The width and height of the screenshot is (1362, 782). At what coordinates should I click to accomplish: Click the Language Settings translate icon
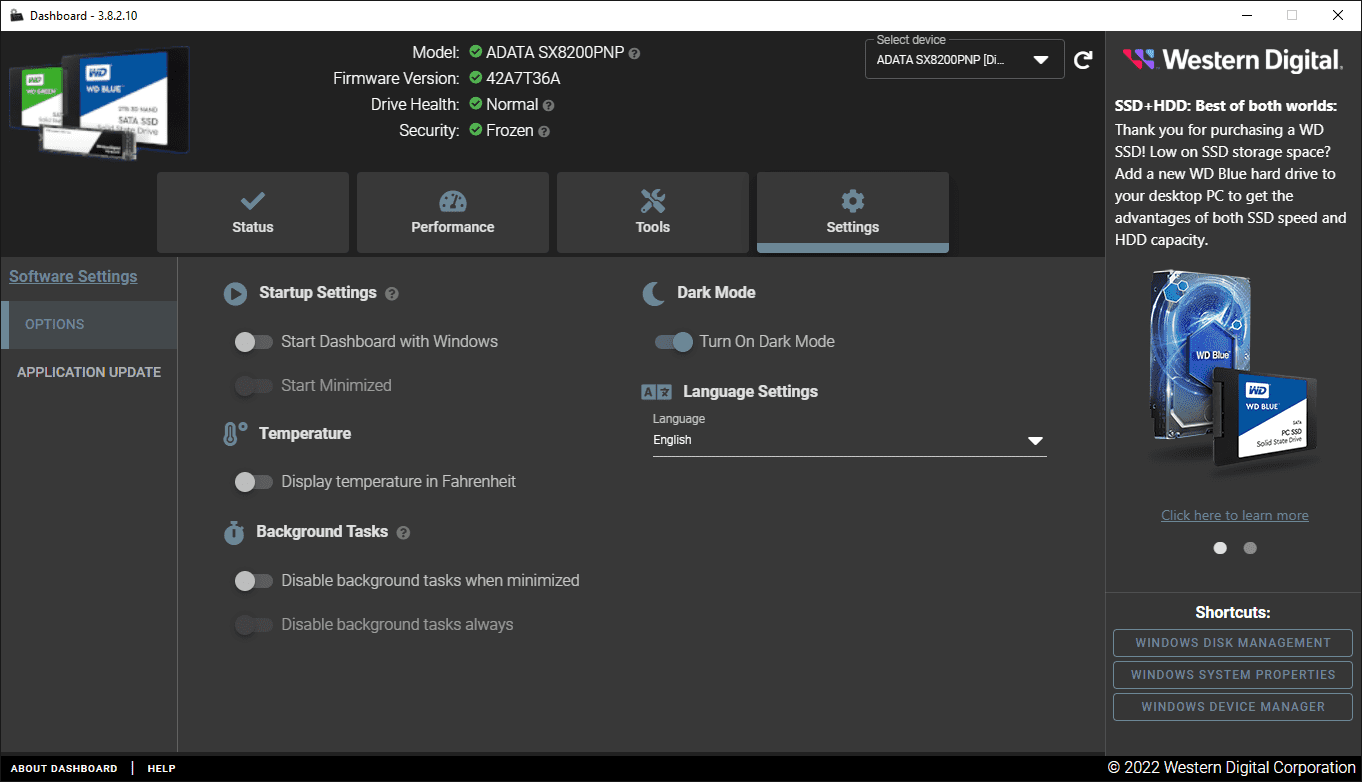[656, 392]
